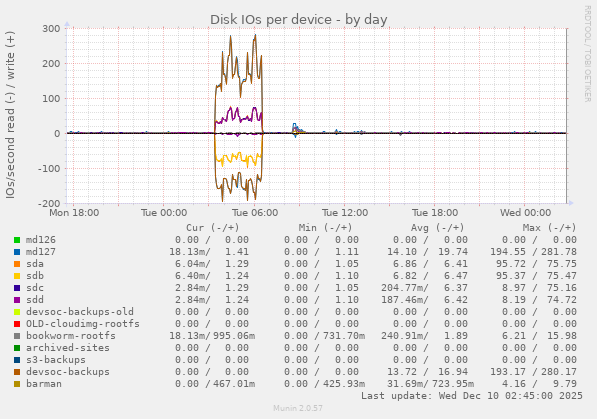The image size is (597, 419).
Task: Select the md126 legend label
Action: point(41,240)
